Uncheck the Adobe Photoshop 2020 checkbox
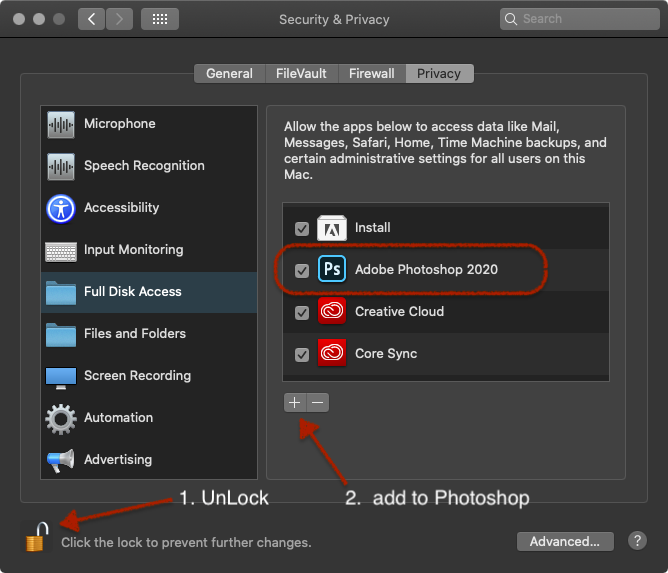The image size is (668, 573). pyautogui.click(x=302, y=270)
